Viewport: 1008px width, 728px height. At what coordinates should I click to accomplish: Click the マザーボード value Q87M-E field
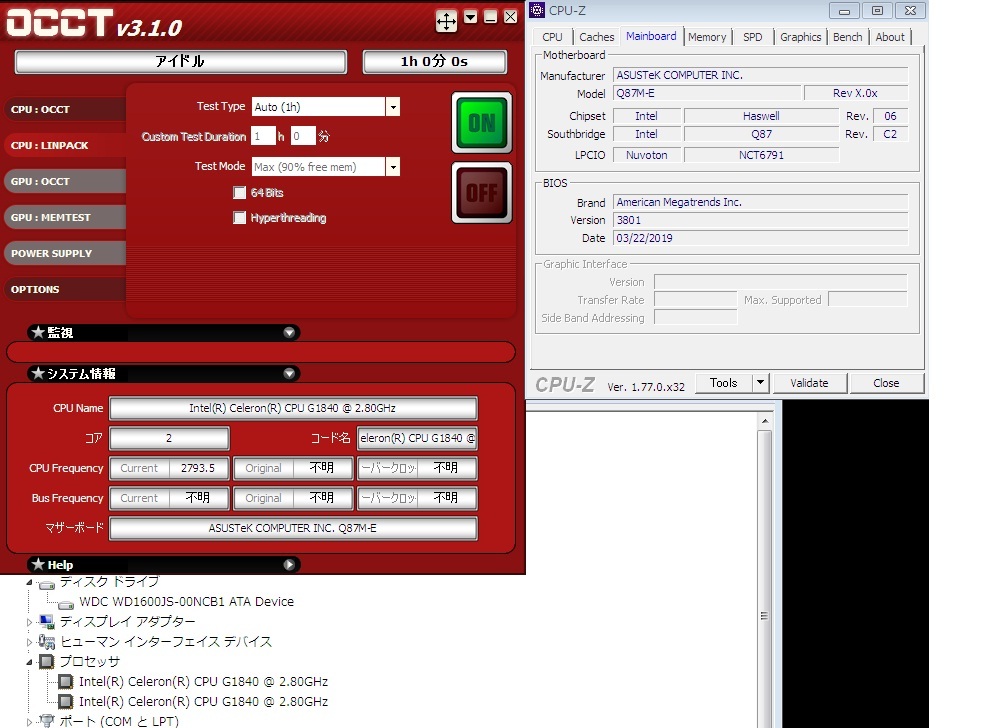point(293,528)
